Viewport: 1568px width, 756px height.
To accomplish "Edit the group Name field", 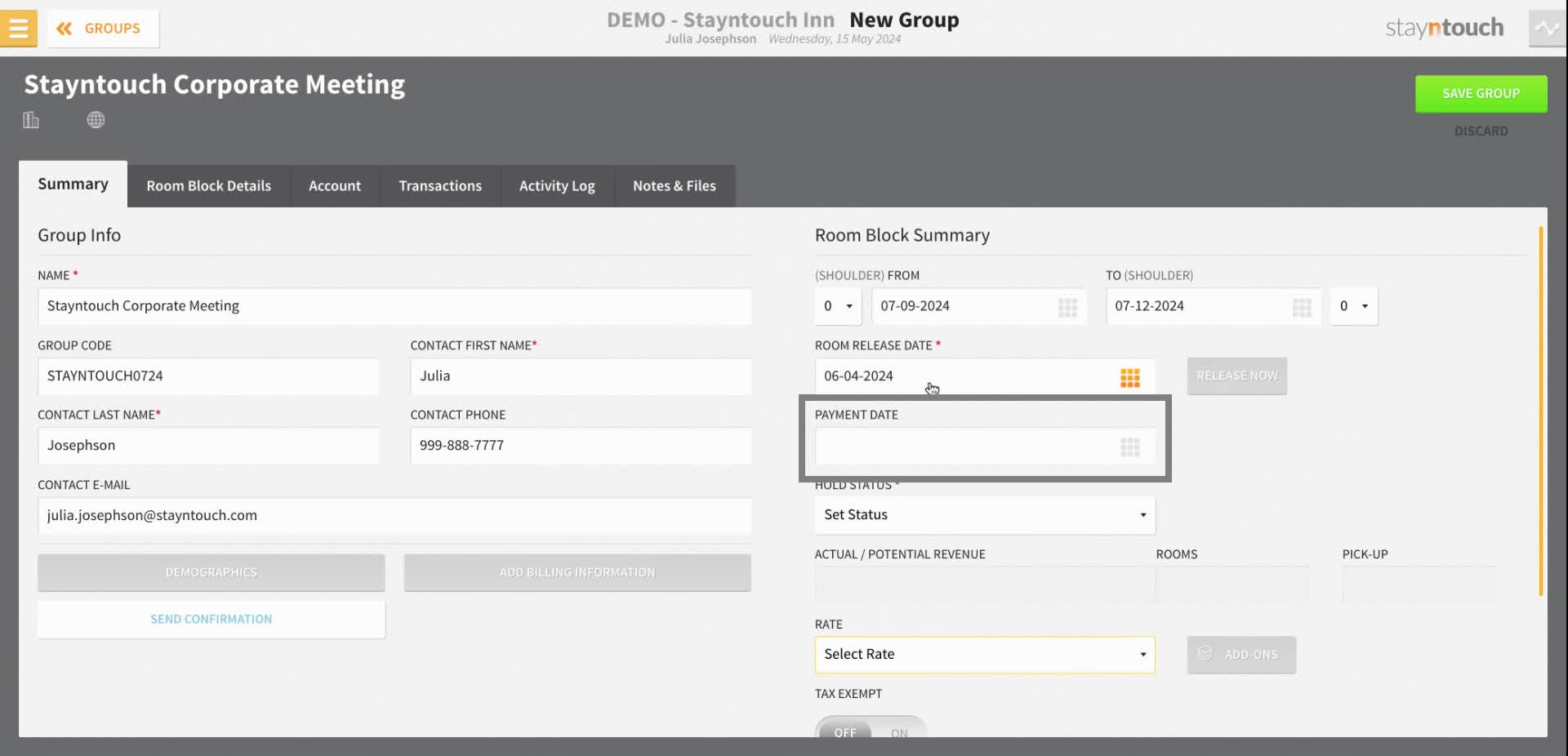I will pos(394,306).
